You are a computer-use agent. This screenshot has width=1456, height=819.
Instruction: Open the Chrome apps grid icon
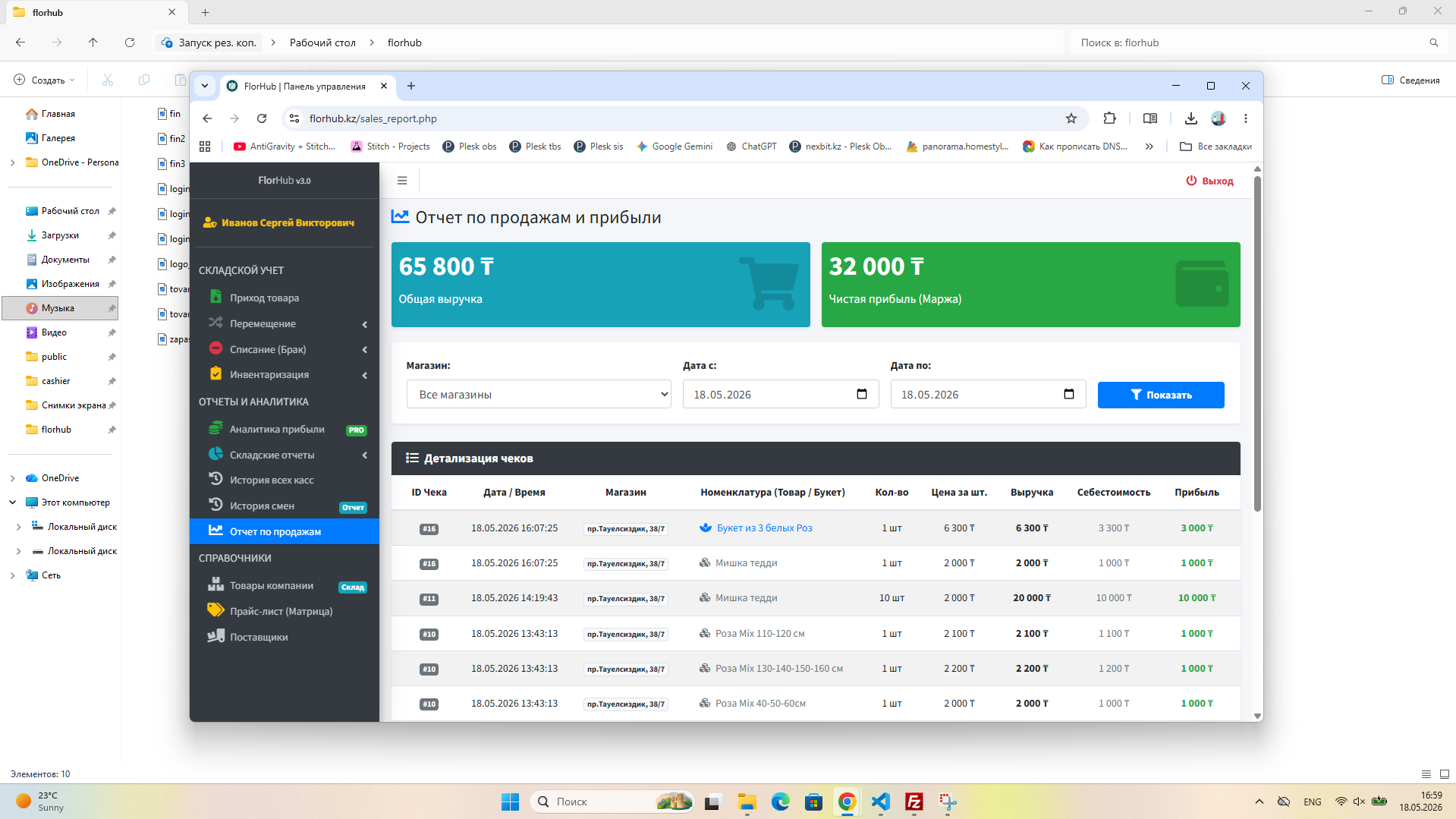205,146
